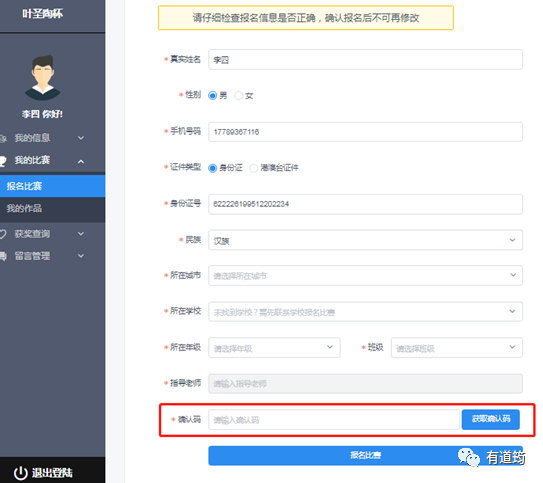
Task: Click the trophy icon next to 我的比赛
Action: pos(3,161)
